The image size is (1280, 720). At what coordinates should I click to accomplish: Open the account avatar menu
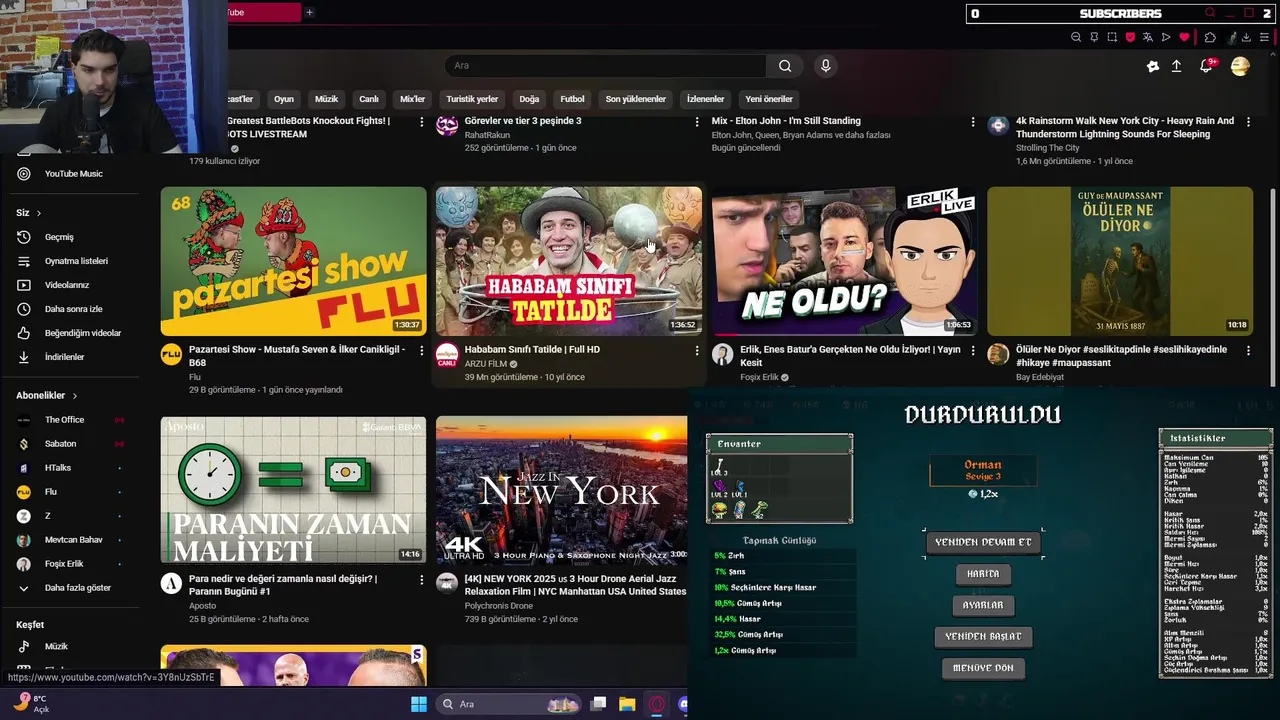(x=1240, y=66)
